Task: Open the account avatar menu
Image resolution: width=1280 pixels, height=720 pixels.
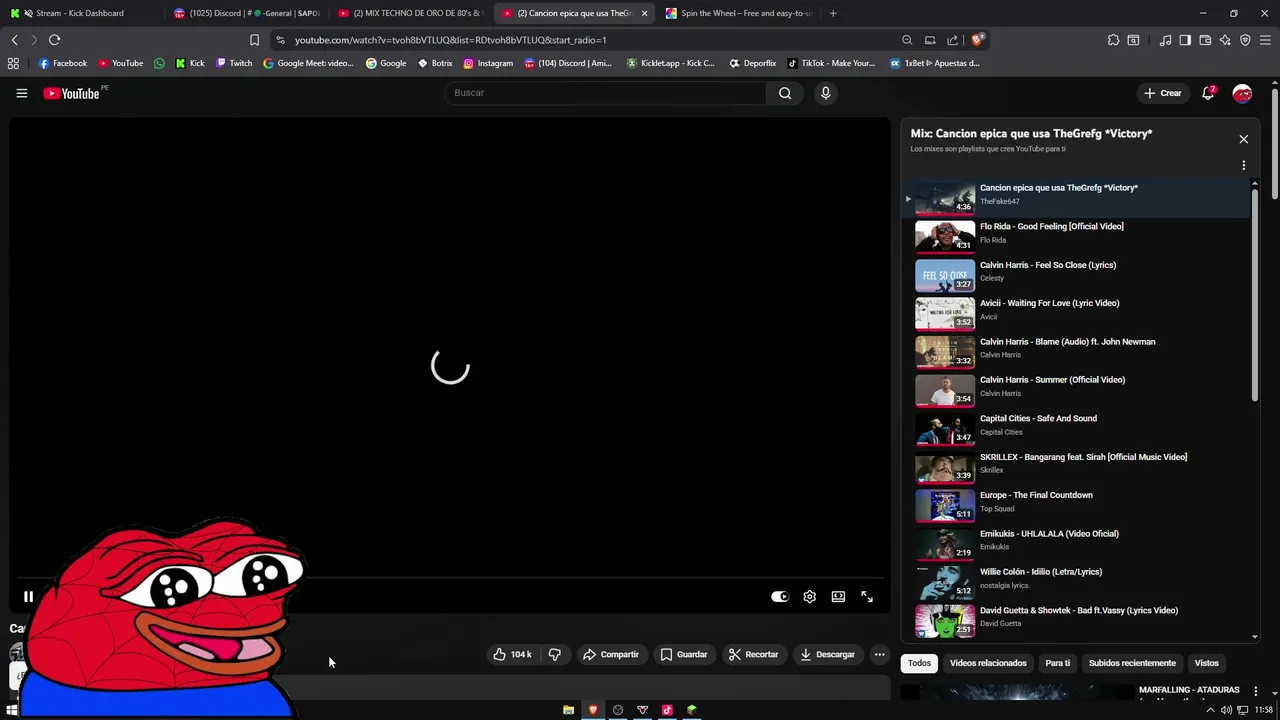Action: [1242, 93]
